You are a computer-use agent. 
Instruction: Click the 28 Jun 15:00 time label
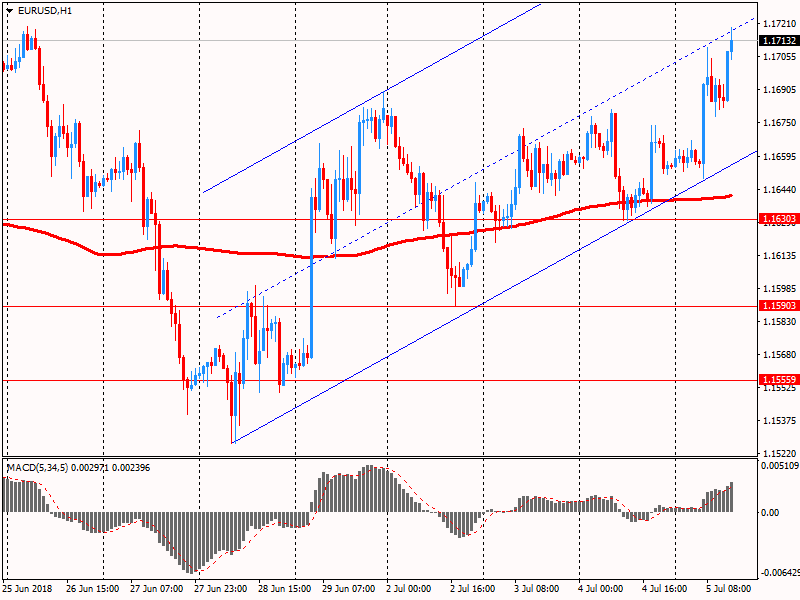point(285,589)
